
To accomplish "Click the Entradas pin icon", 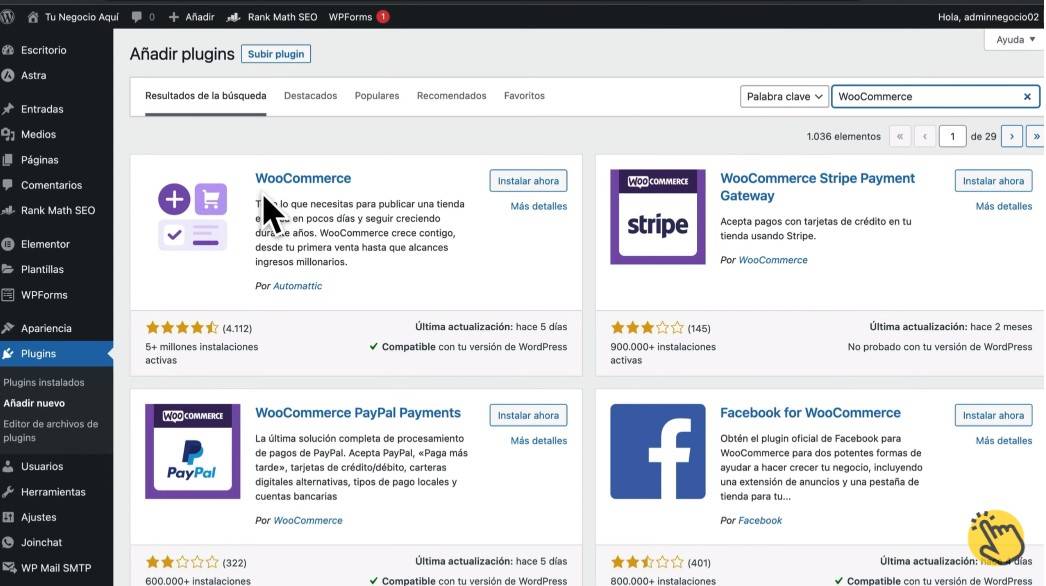I will [x=8, y=109].
